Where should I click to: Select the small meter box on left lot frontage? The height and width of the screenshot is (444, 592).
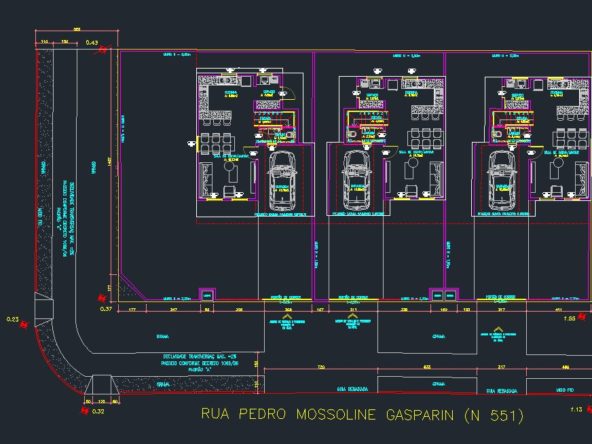click(207, 294)
